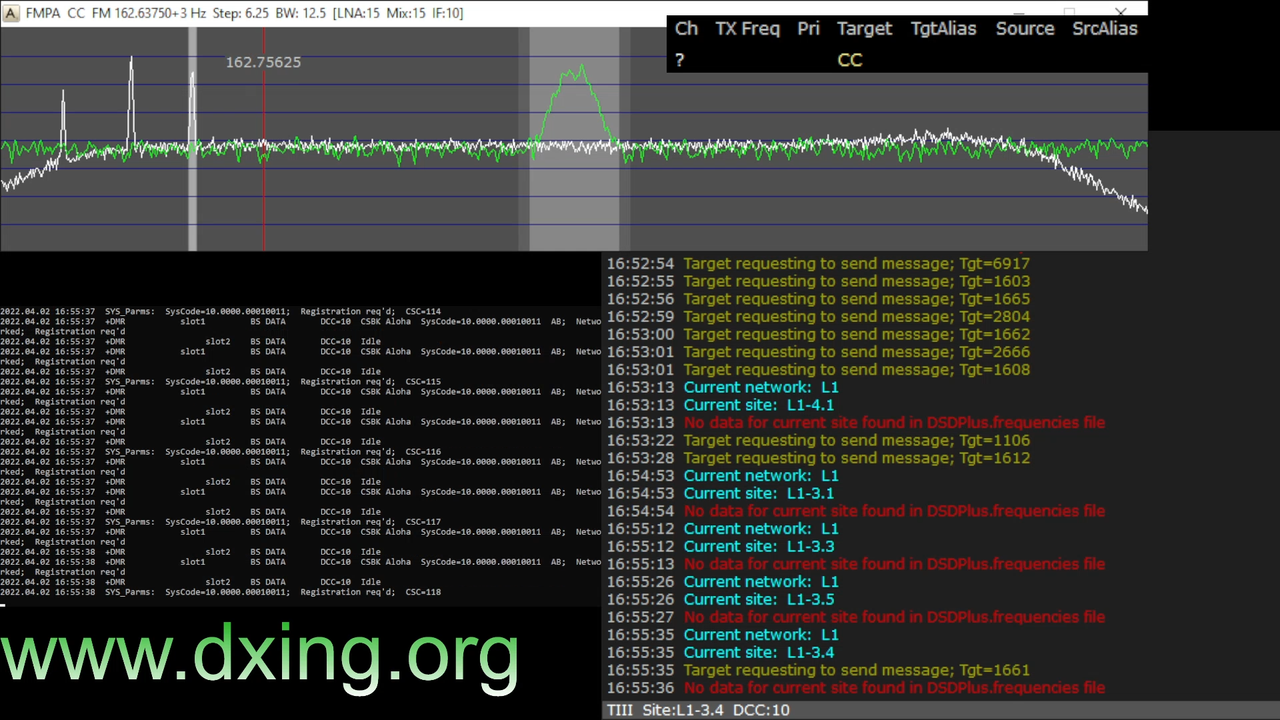Select 16:55:35 Current site: L1-3.4 log line
This screenshot has height=720, width=1280.
click(720, 653)
